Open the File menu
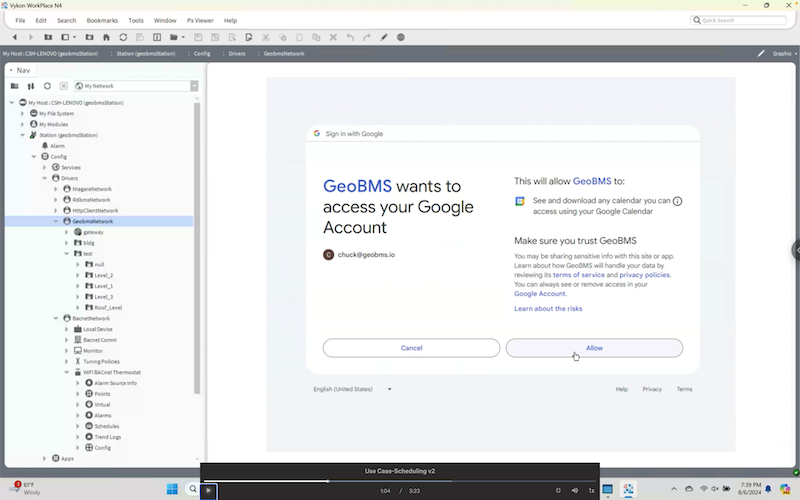Screen dimensions: 800x500 [x=20, y=20]
